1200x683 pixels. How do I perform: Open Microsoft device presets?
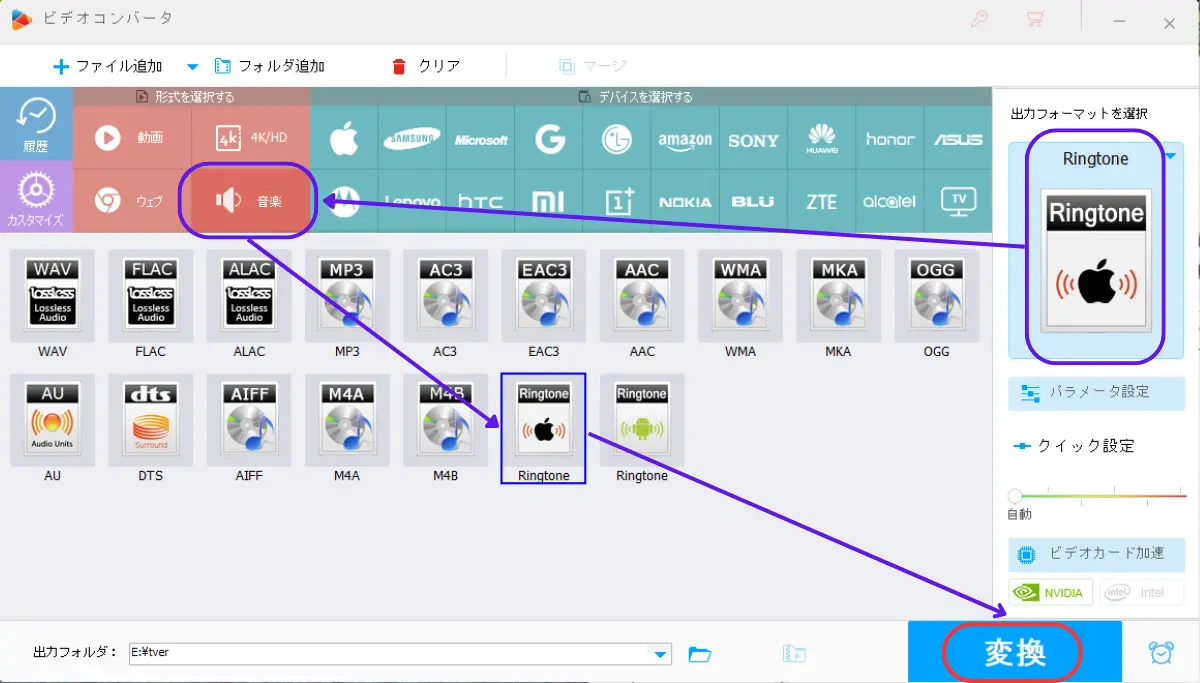tap(481, 139)
